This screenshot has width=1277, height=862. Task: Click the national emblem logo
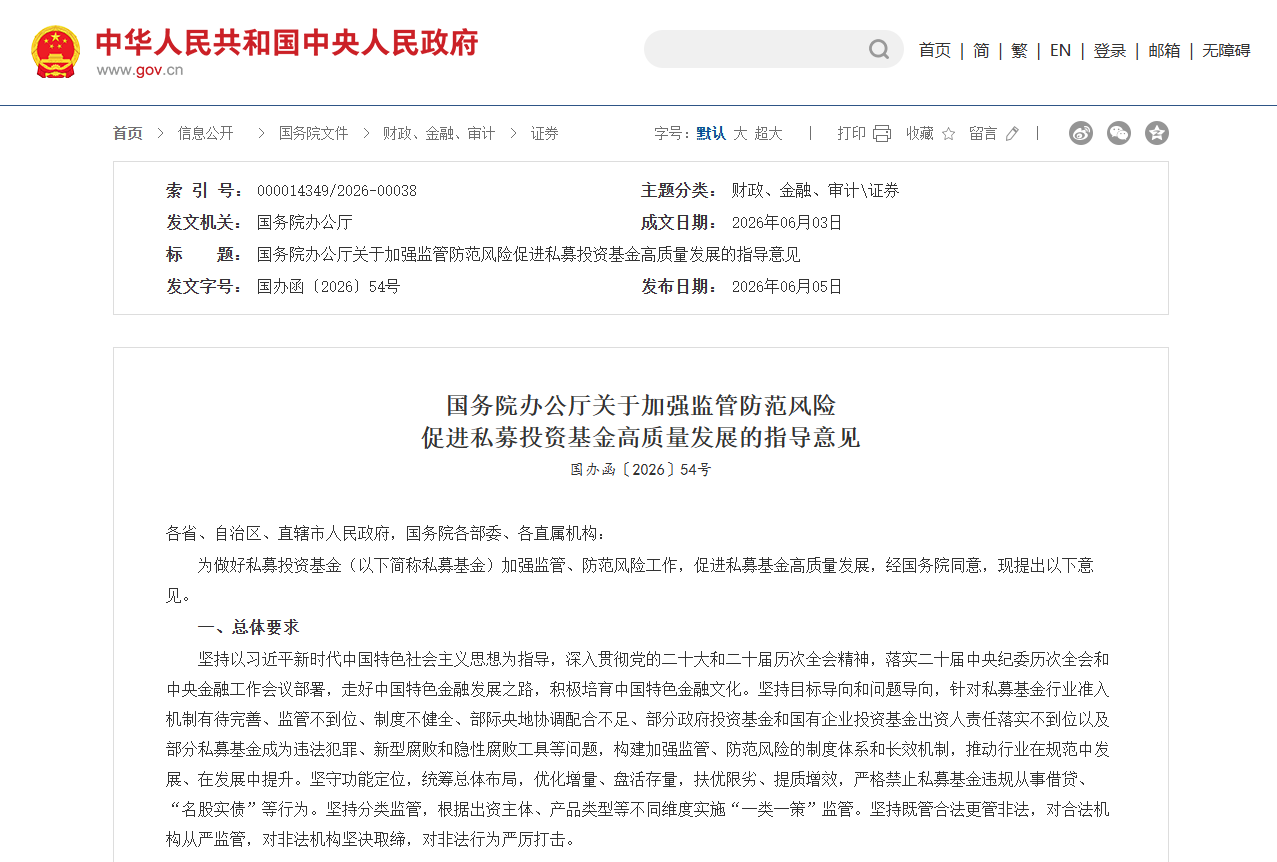tap(55, 52)
